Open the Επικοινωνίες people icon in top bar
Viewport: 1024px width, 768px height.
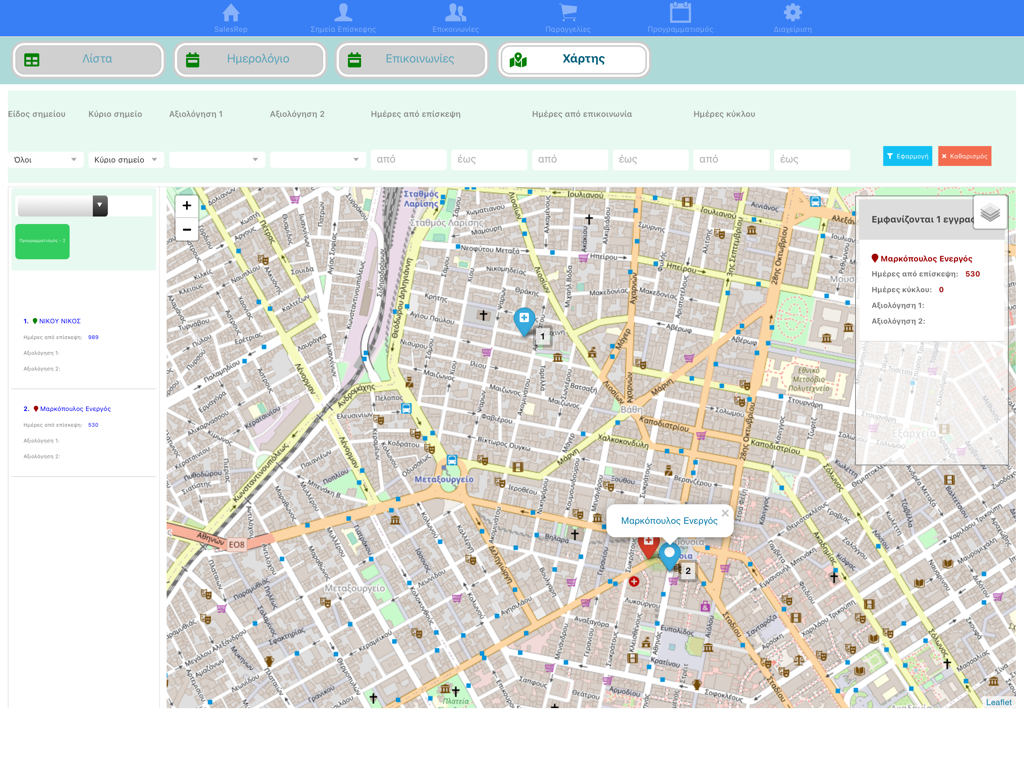(456, 13)
